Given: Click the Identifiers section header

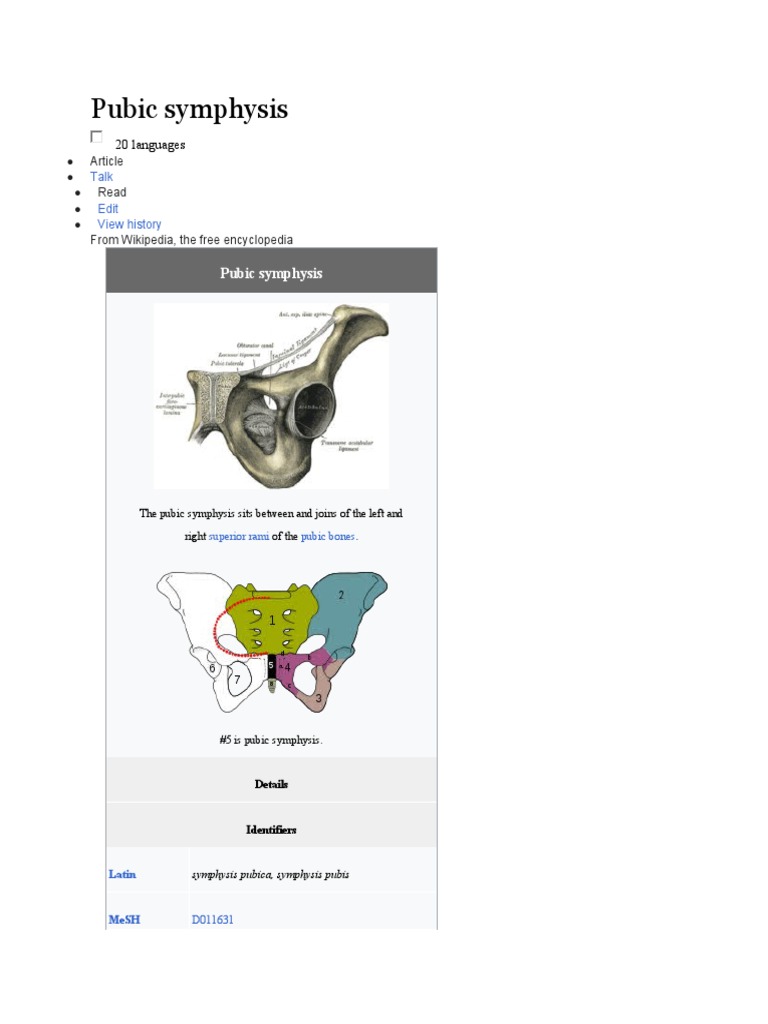Looking at the screenshot, I should (x=271, y=829).
